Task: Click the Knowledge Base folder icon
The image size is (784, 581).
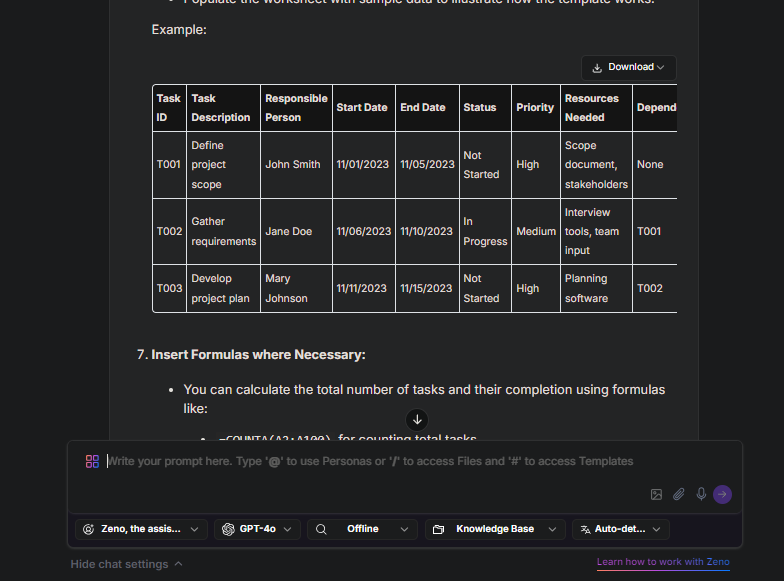Action: click(438, 529)
